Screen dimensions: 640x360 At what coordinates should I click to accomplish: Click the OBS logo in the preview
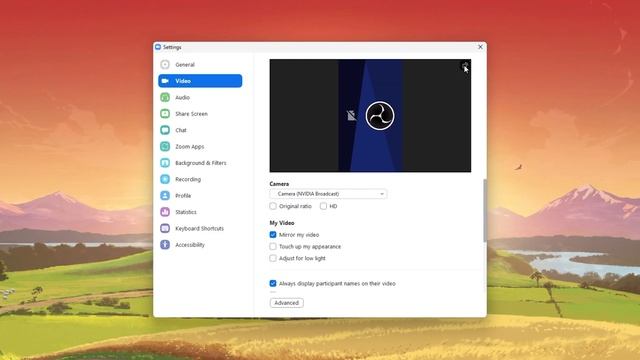(x=380, y=116)
